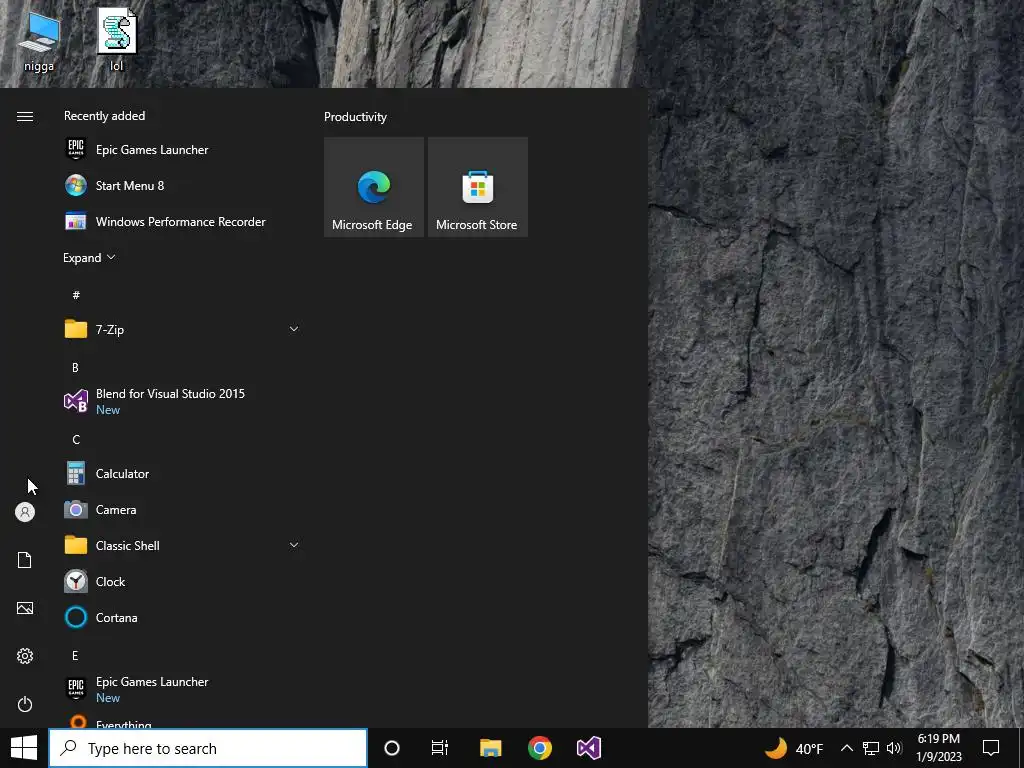
Task: Open Epic Games Launcher under letter E
Action: pyautogui.click(x=182, y=689)
